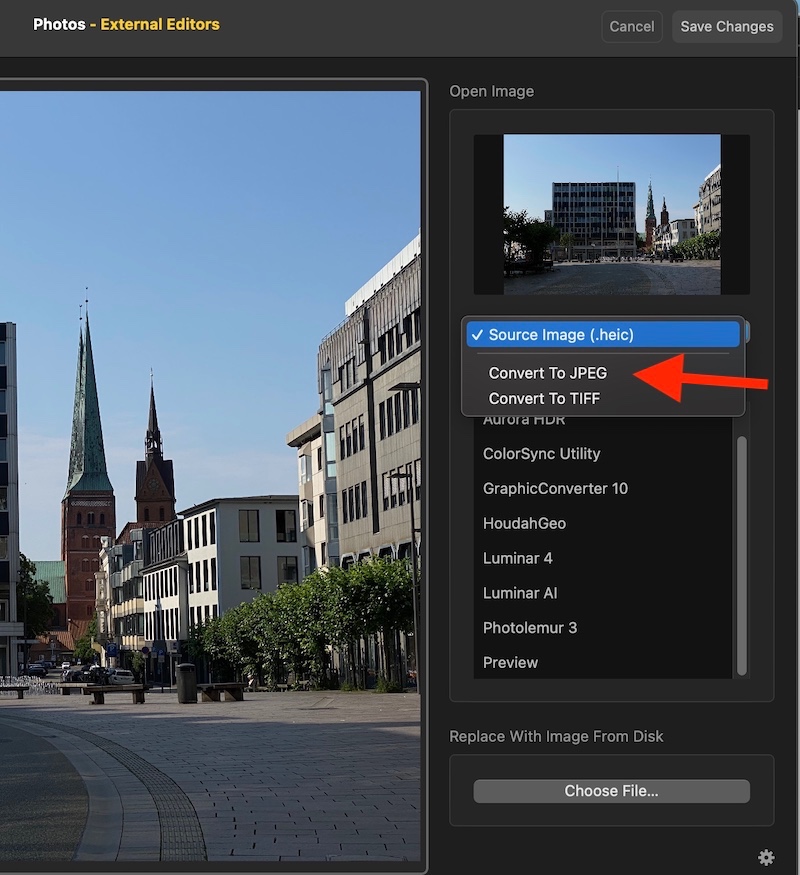Pick Photolemur 3 from the list

[x=530, y=628]
